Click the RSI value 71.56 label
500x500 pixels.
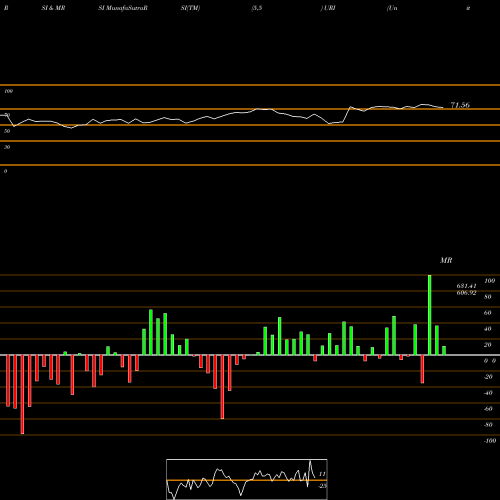point(460,105)
